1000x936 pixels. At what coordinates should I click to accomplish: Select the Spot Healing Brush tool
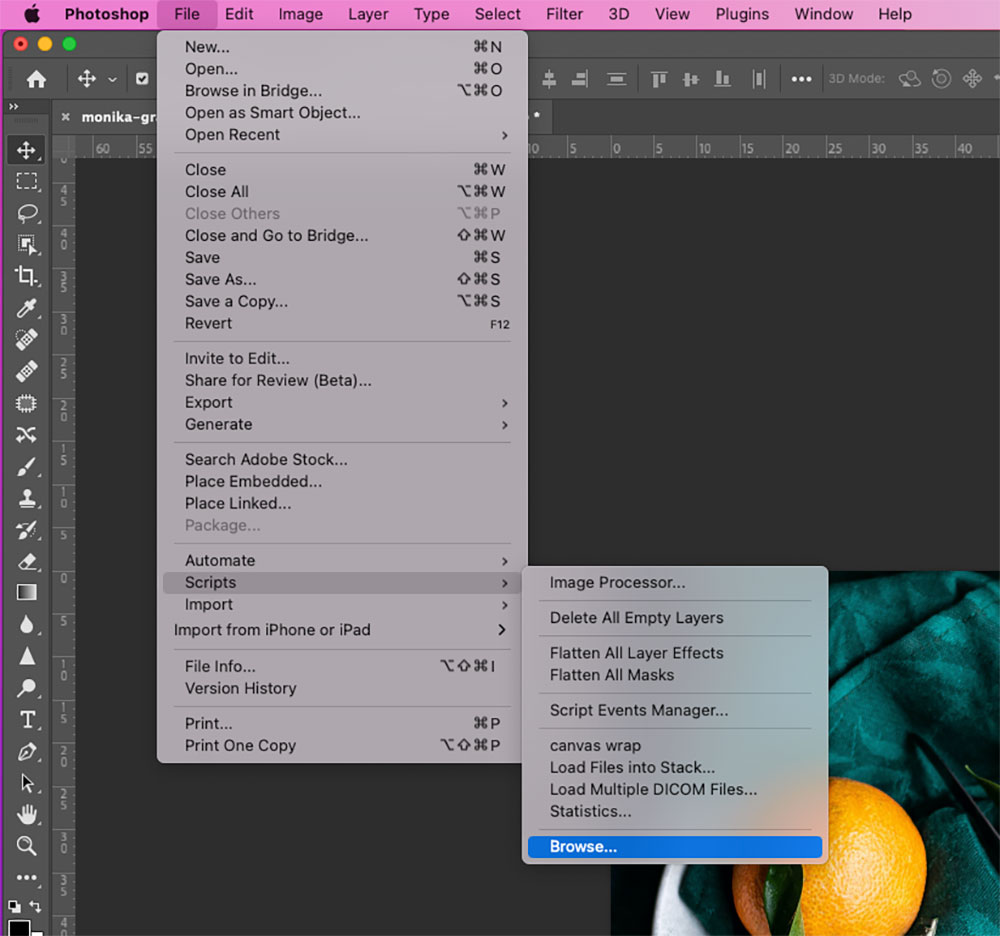click(x=26, y=339)
